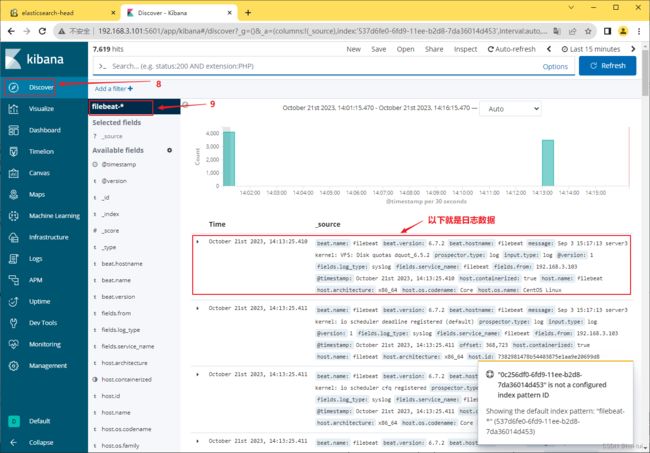Image resolution: width=650 pixels, height=453 pixels.
Task: Click Open in the top menu
Action: [405, 49]
